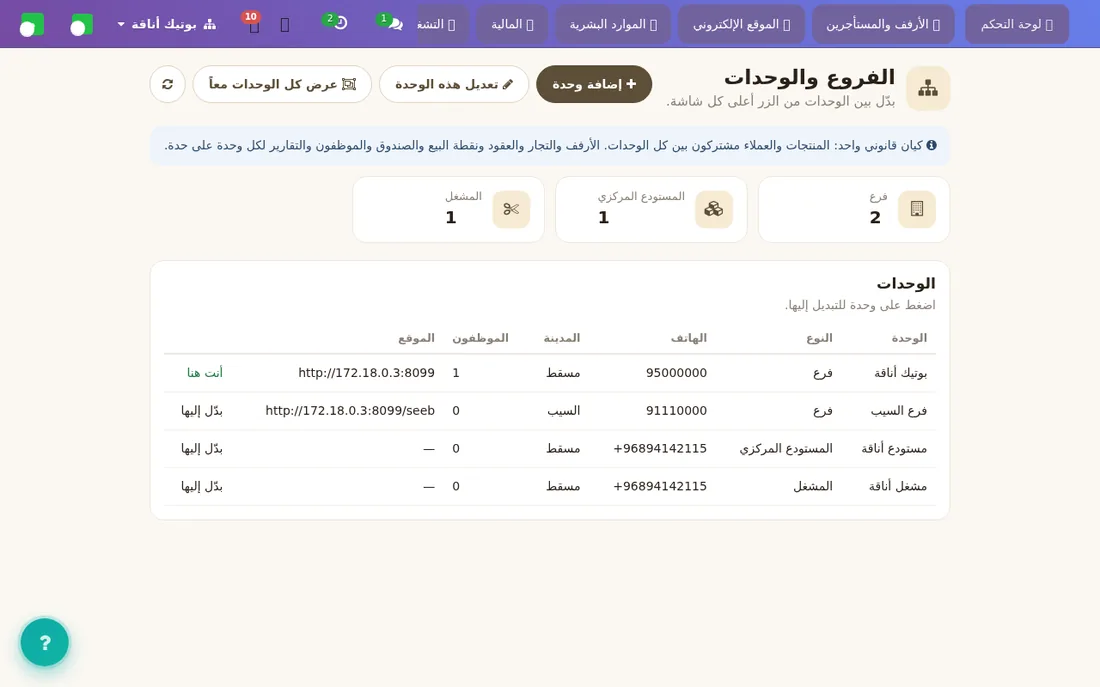
Task: Select the فرع السيب unit name
Action: pos(899,411)
